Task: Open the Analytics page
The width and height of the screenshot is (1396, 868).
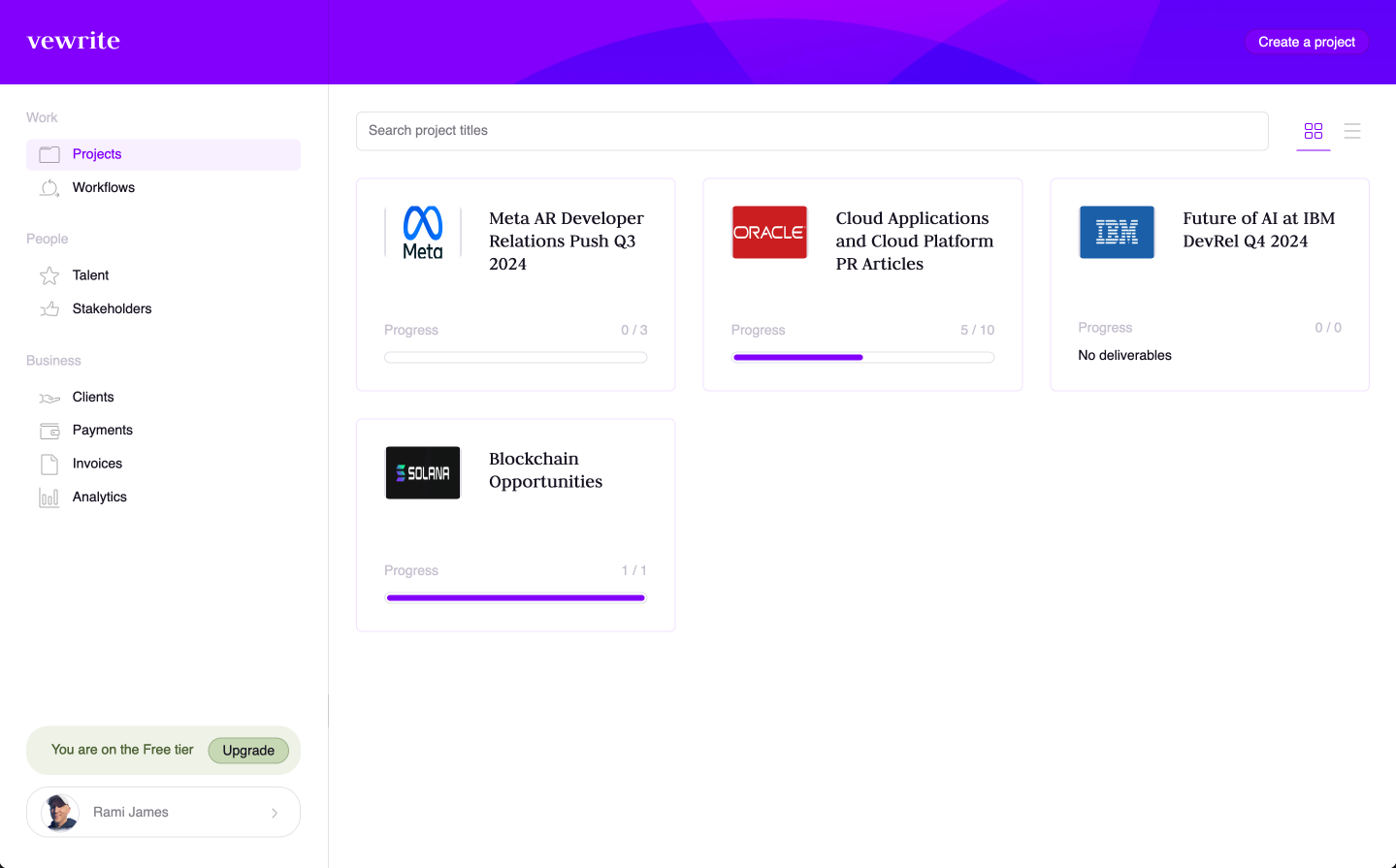Action: tap(163, 497)
